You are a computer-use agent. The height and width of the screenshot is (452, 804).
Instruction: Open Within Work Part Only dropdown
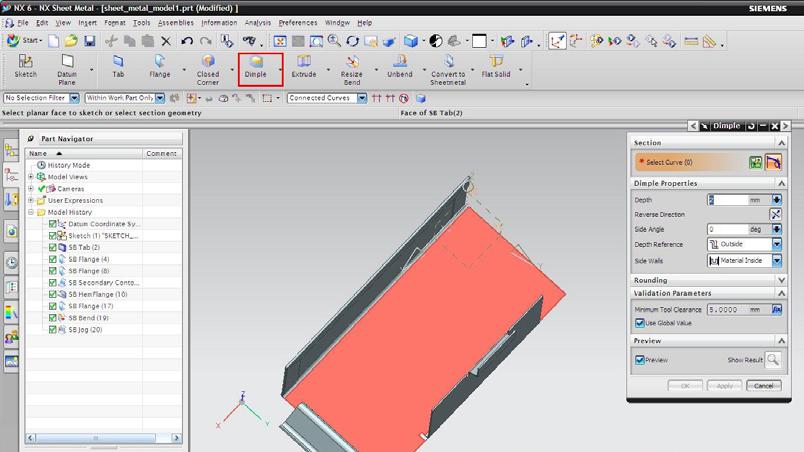tap(160, 98)
